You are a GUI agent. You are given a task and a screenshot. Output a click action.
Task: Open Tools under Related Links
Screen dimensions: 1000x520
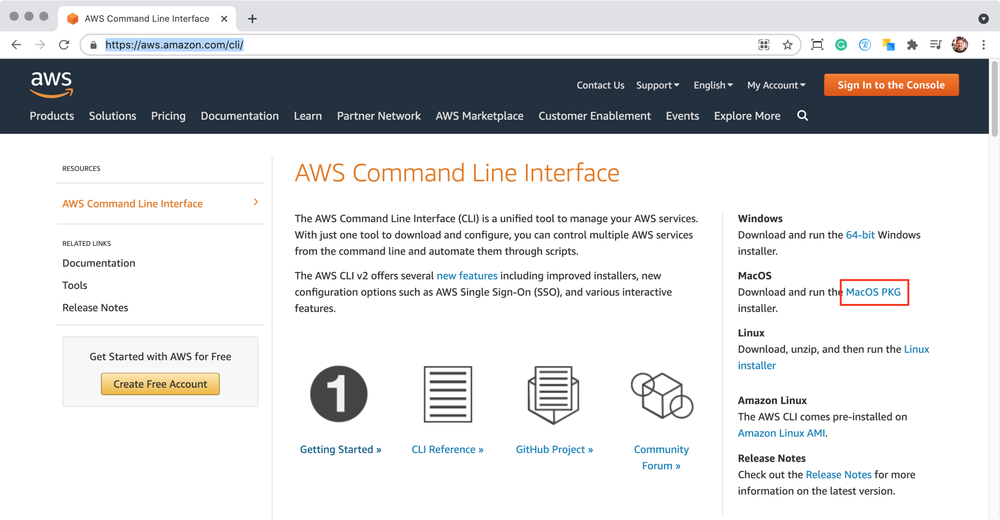75,285
